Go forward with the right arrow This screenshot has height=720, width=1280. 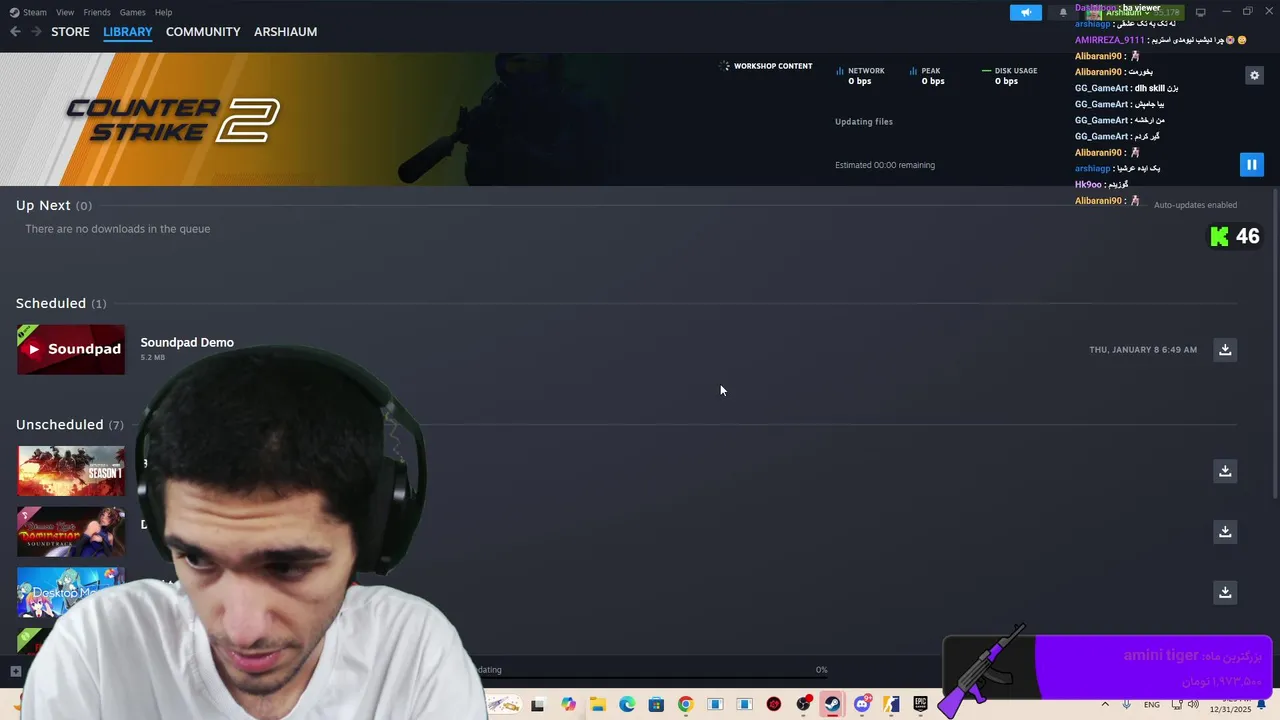[x=36, y=32]
